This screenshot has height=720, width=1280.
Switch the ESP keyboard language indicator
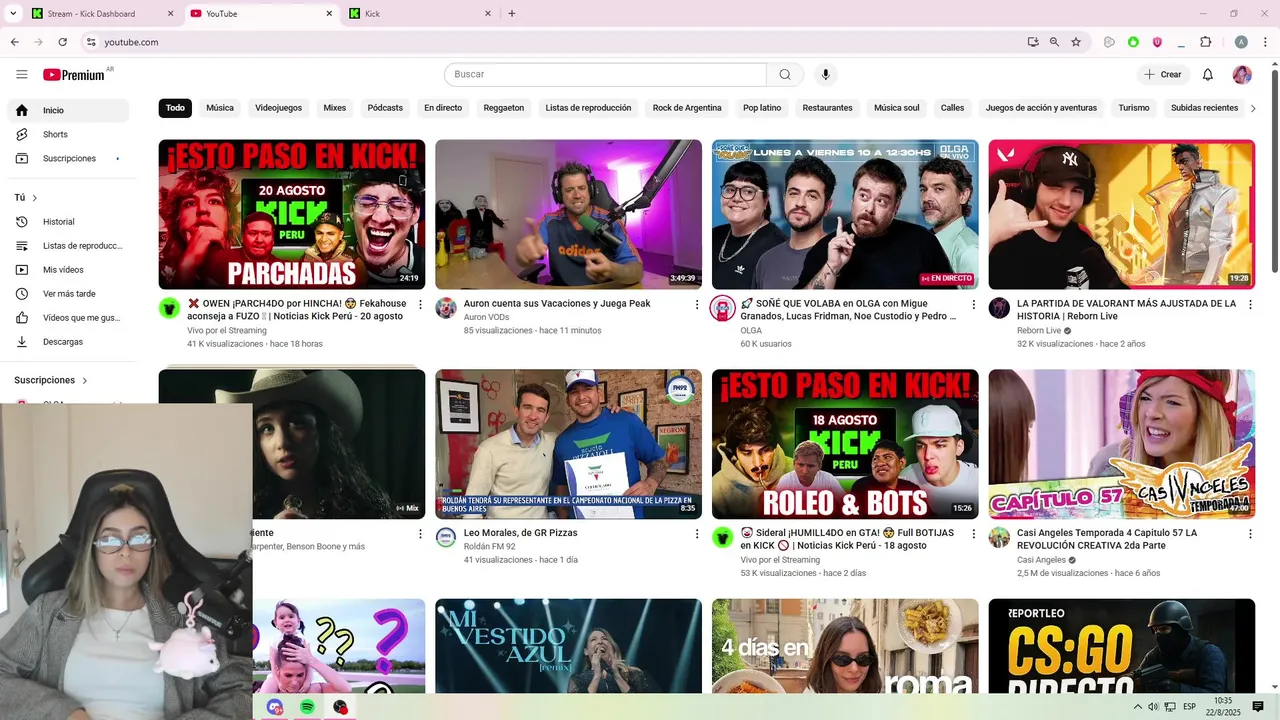coord(1189,707)
